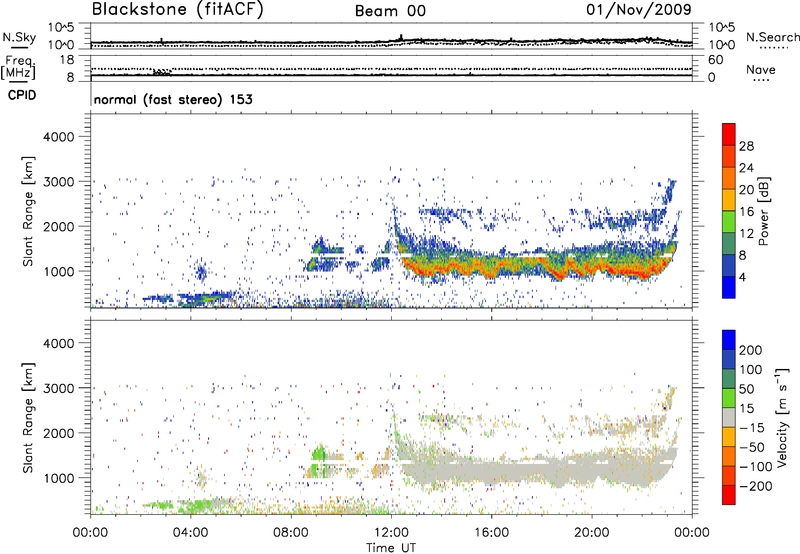Select the "Slant Range [km]" label of velocity panel
Image resolution: width=800 pixels, height=554 pixels.
pyautogui.click(x=28, y=418)
